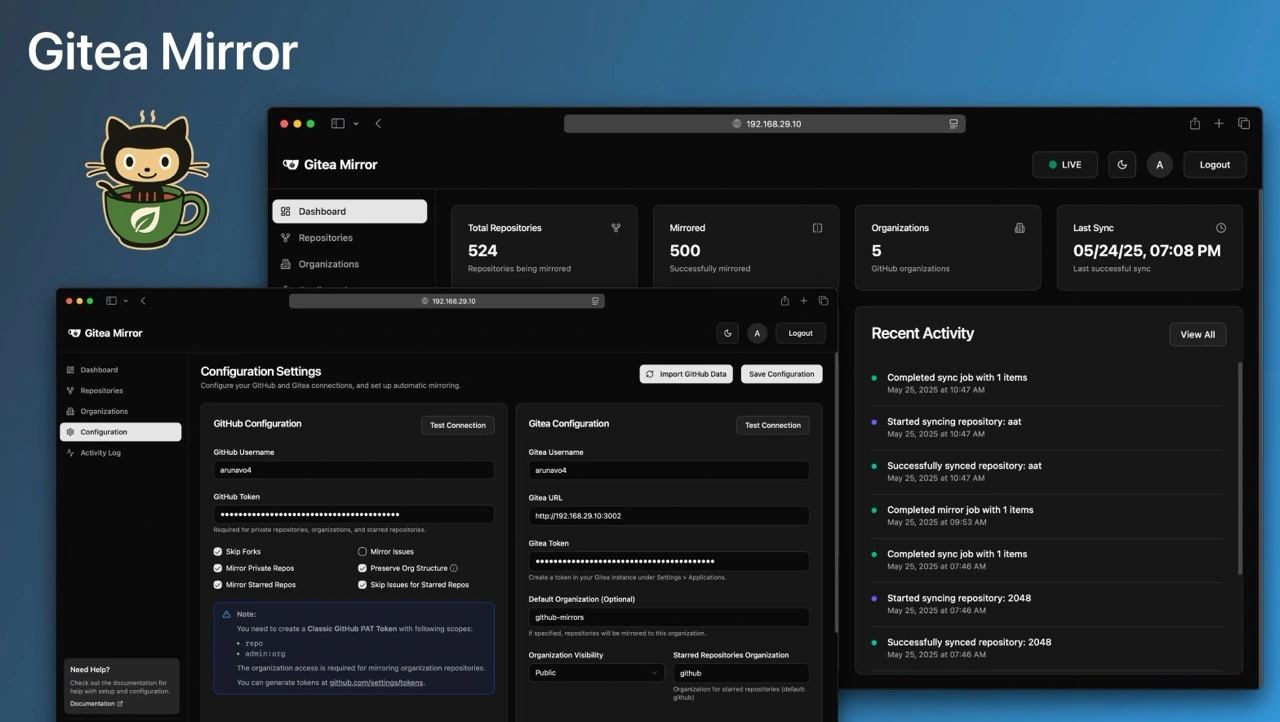The width and height of the screenshot is (1280, 722).
Task: Click Starred Repositories Organization field
Action: click(741, 673)
